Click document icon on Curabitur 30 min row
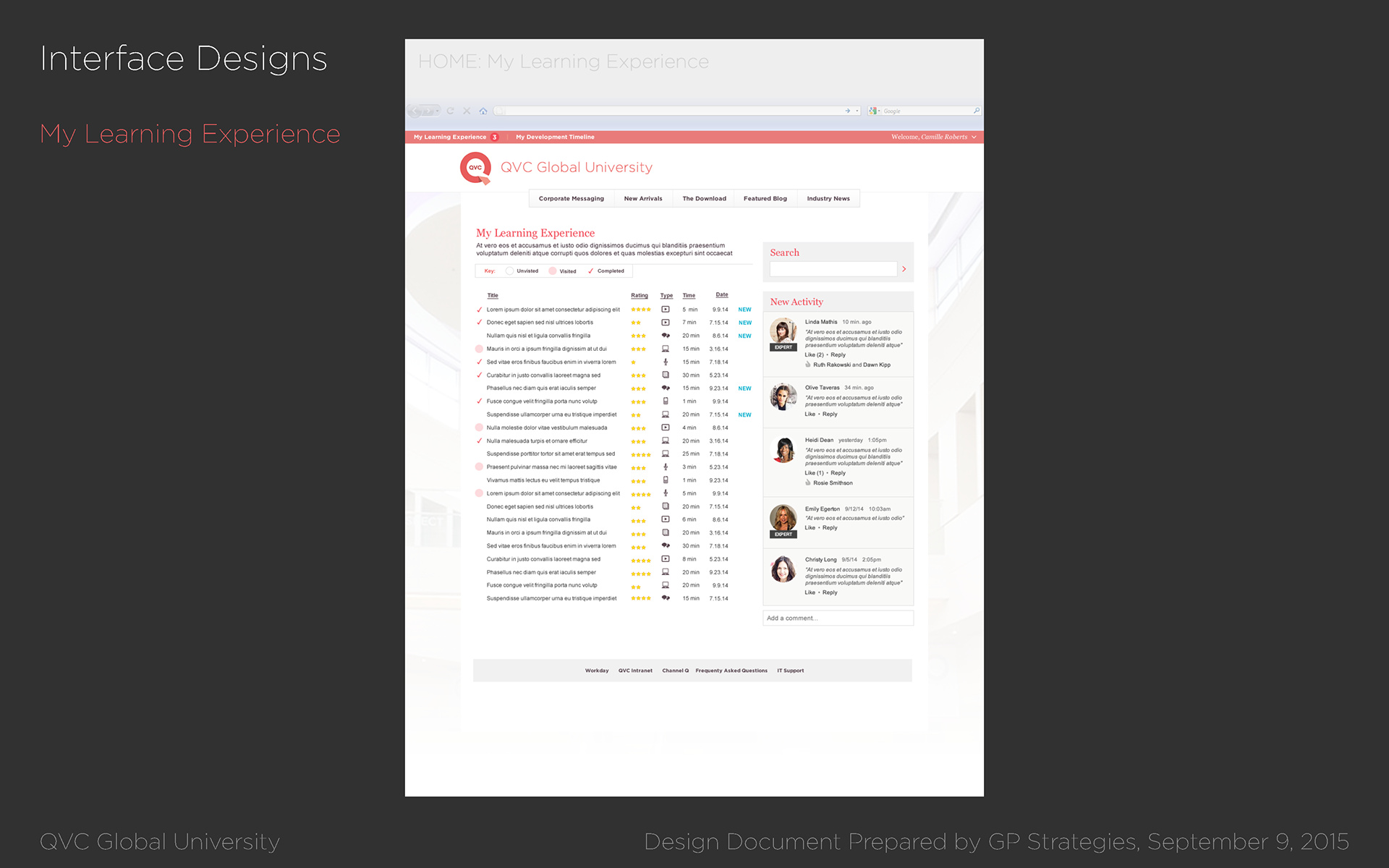Image resolution: width=1389 pixels, height=868 pixels. 666,375
